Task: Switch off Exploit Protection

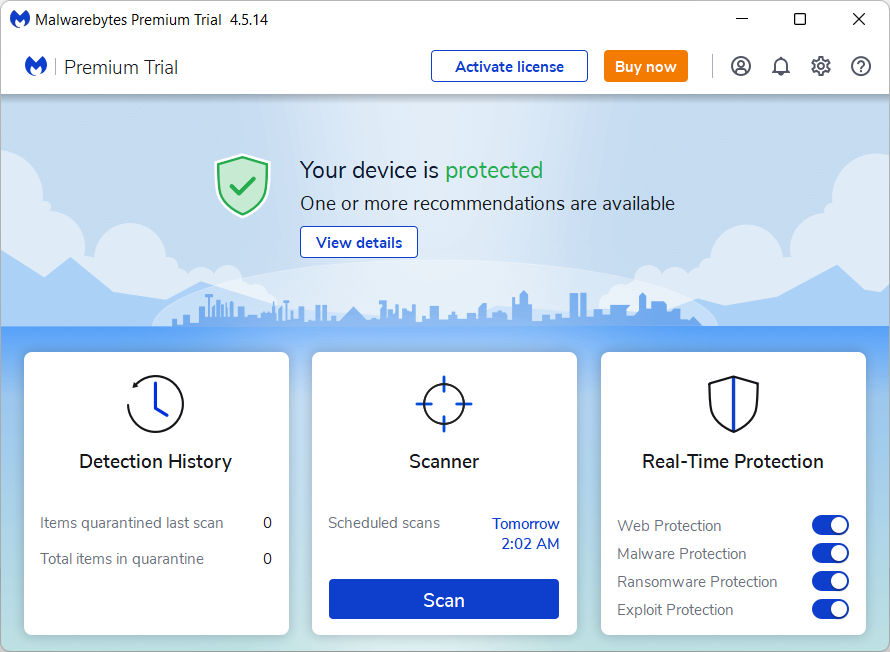Action: (x=830, y=609)
